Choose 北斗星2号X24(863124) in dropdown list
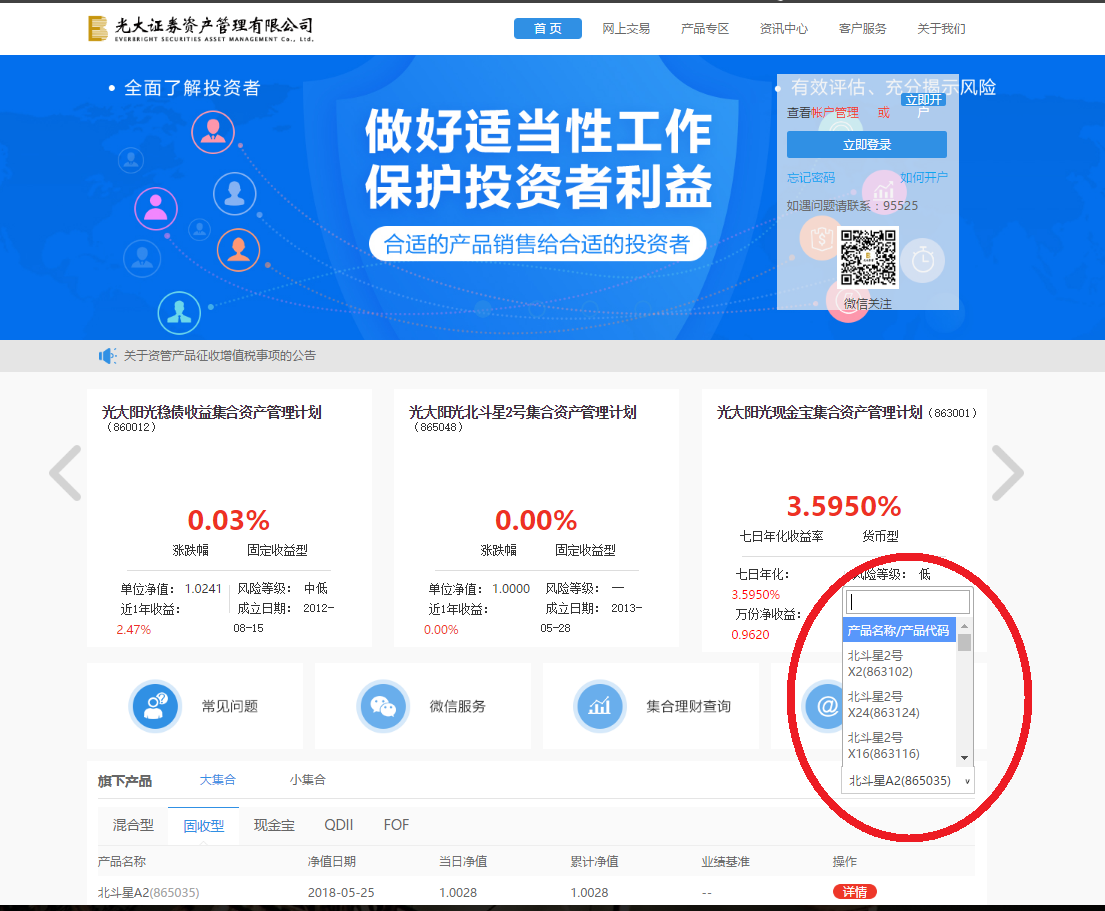 [899, 705]
